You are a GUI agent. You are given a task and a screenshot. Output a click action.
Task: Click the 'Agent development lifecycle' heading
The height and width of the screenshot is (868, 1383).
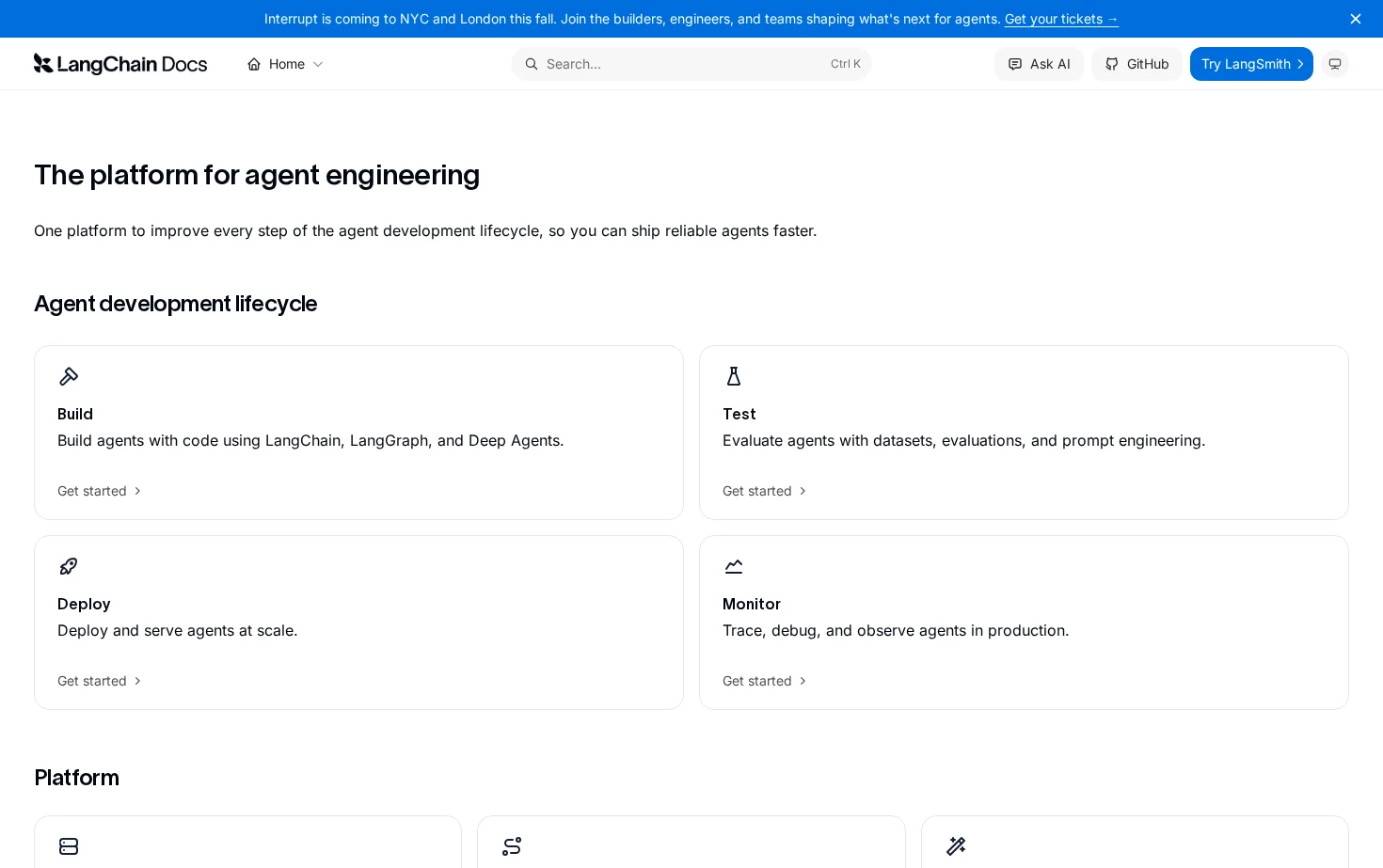(176, 304)
